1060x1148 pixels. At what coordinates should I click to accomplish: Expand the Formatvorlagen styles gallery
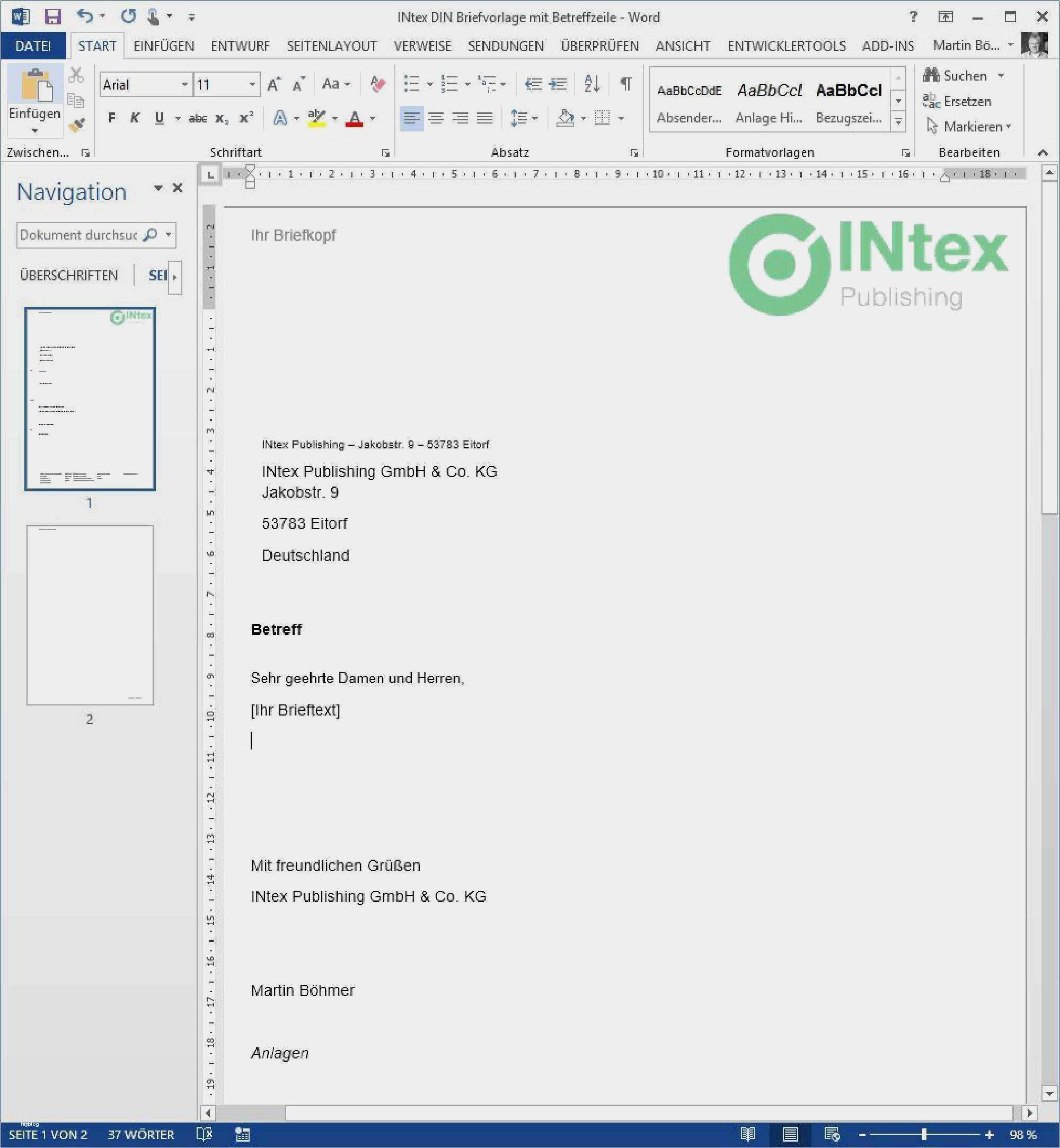click(898, 121)
